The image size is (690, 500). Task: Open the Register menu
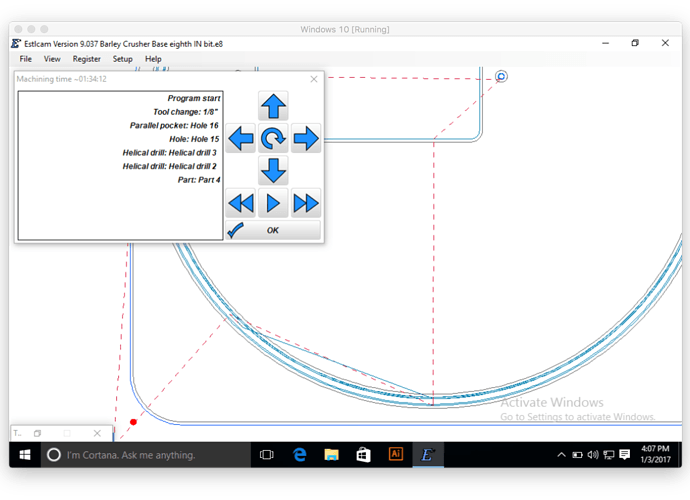click(x=87, y=59)
